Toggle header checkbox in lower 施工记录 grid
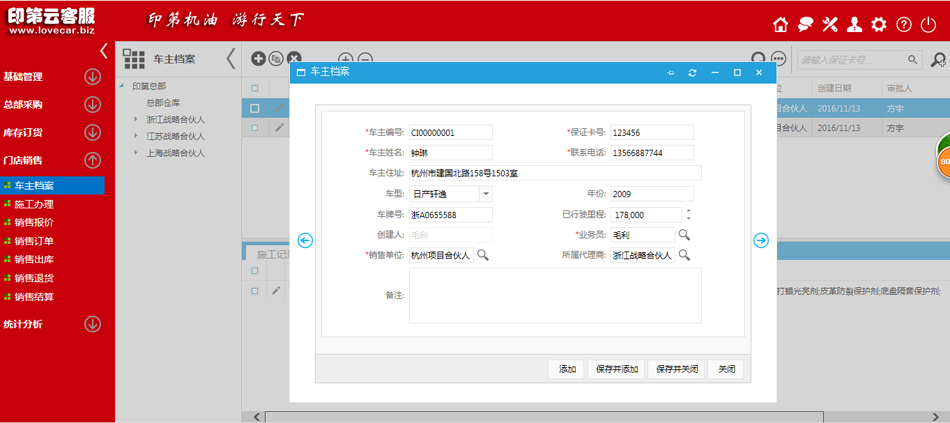Image resolution: width=950 pixels, height=423 pixels. coord(255,271)
